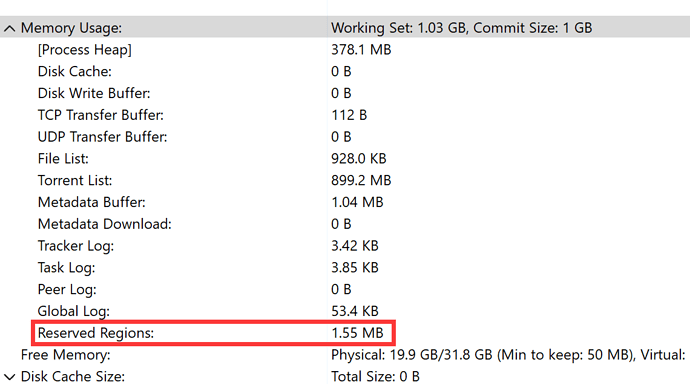Select the File List row
Viewport: 690px width, 384px height.
click(x=345, y=158)
